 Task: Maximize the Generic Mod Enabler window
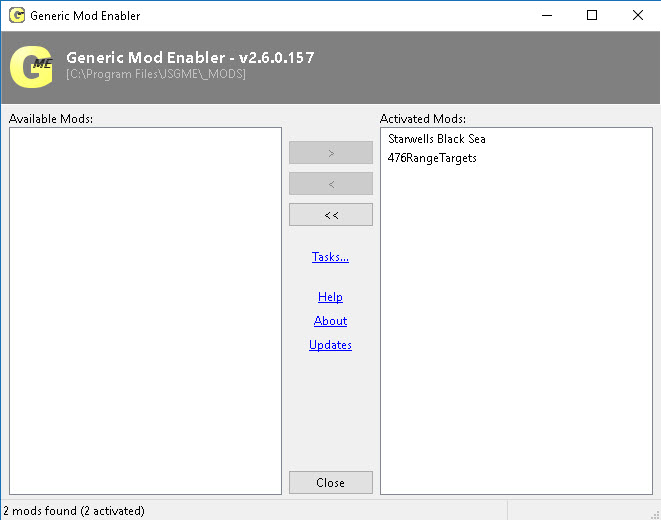pyautogui.click(x=592, y=16)
